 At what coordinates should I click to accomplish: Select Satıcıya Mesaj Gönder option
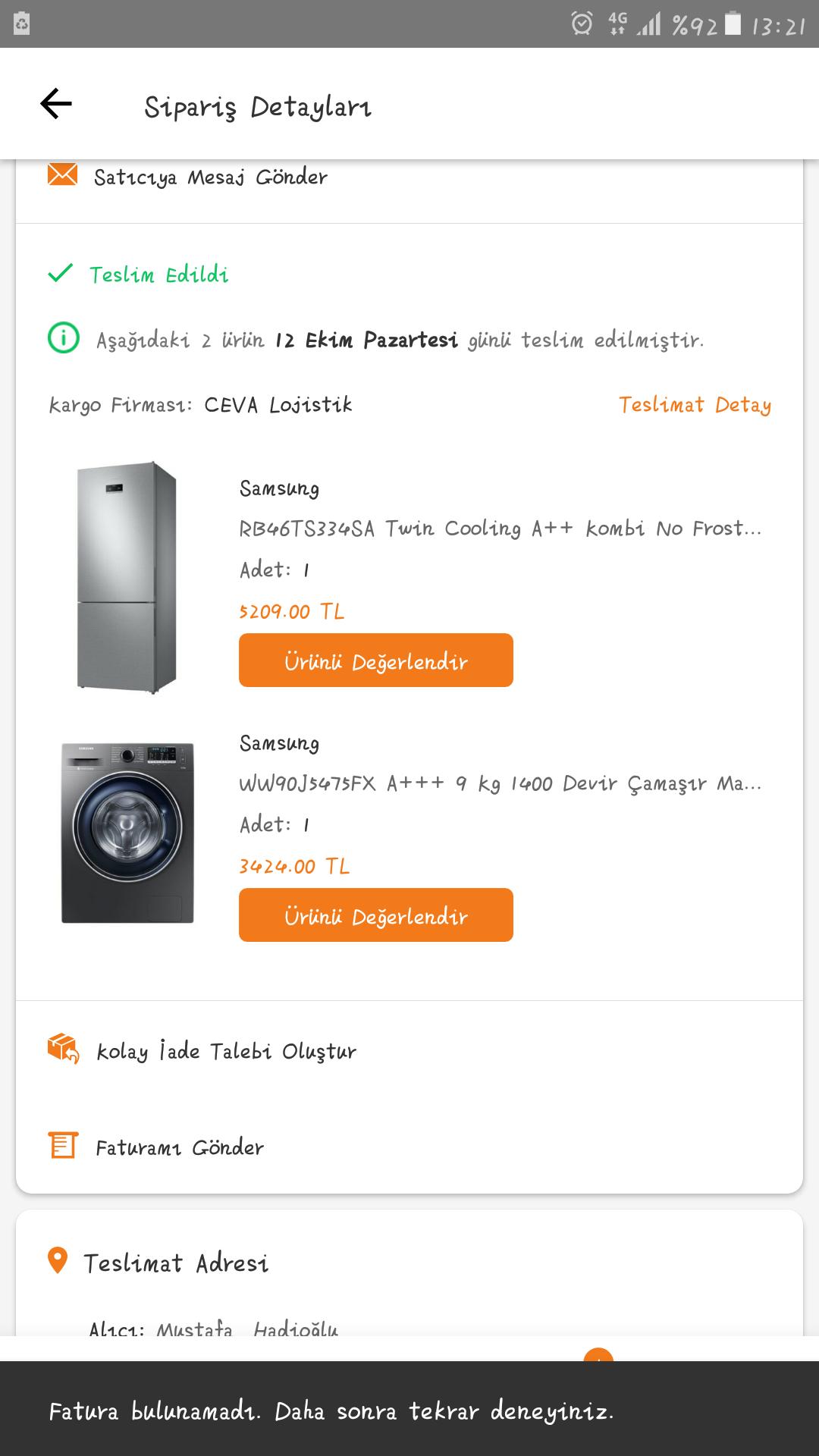[211, 177]
